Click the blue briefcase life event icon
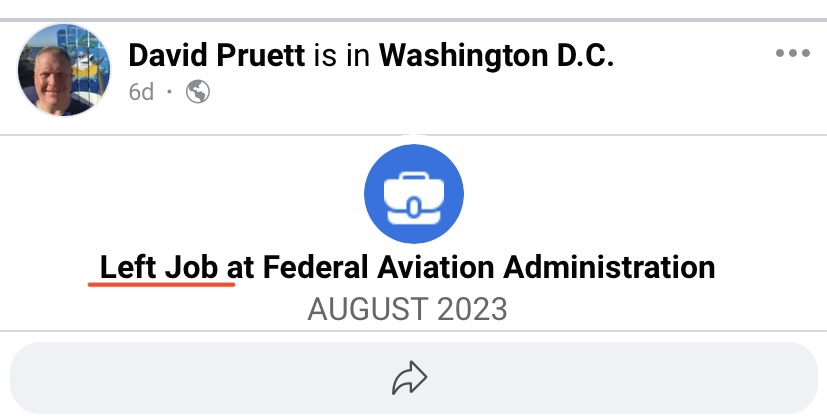 [414, 194]
